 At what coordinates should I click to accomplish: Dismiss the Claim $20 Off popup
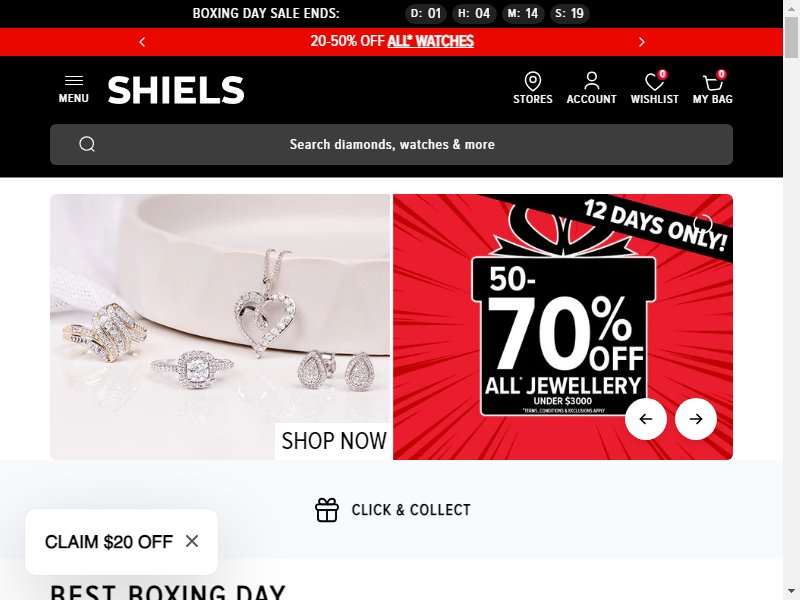coord(192,541)
